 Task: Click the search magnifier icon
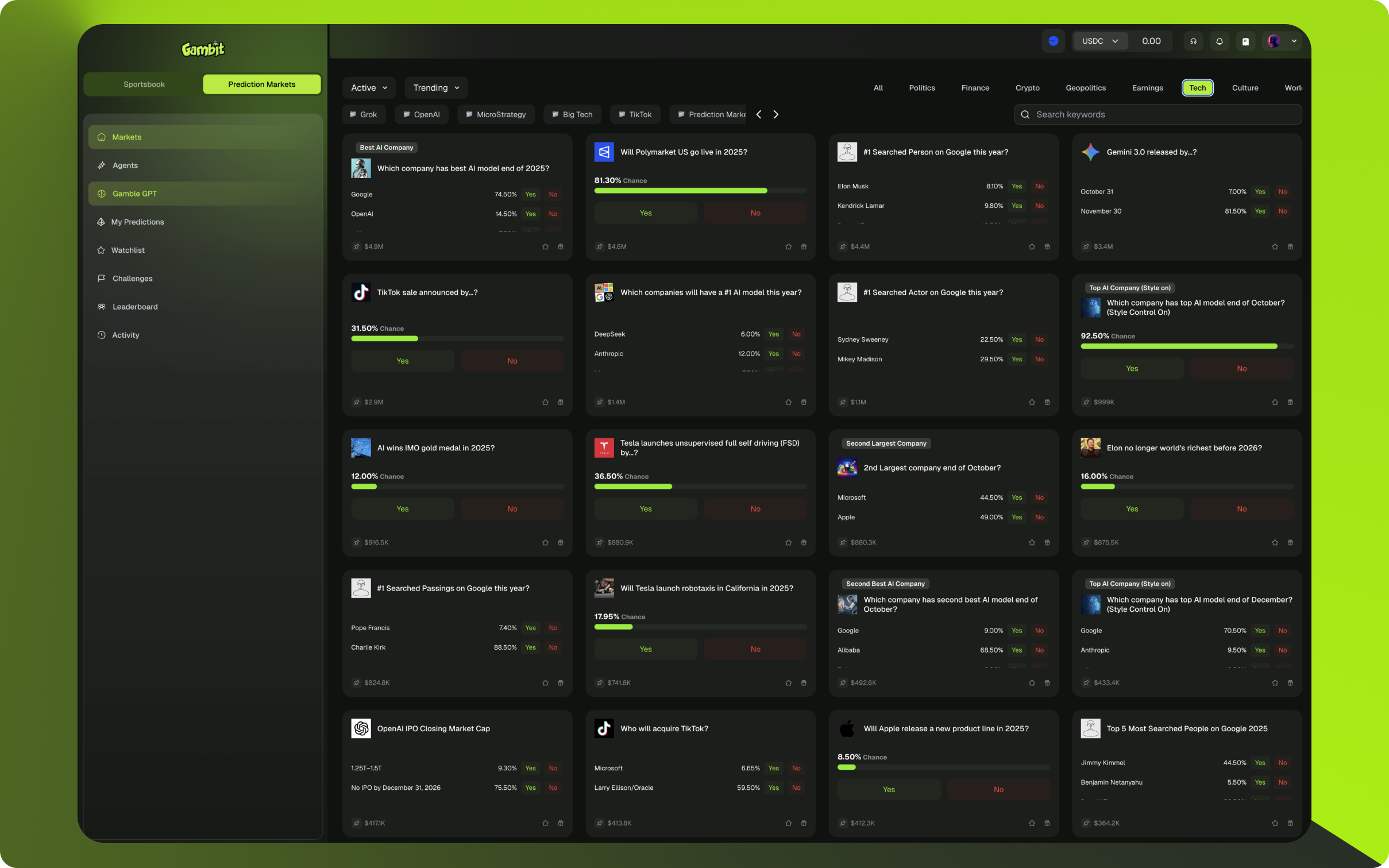(1025, 114)
